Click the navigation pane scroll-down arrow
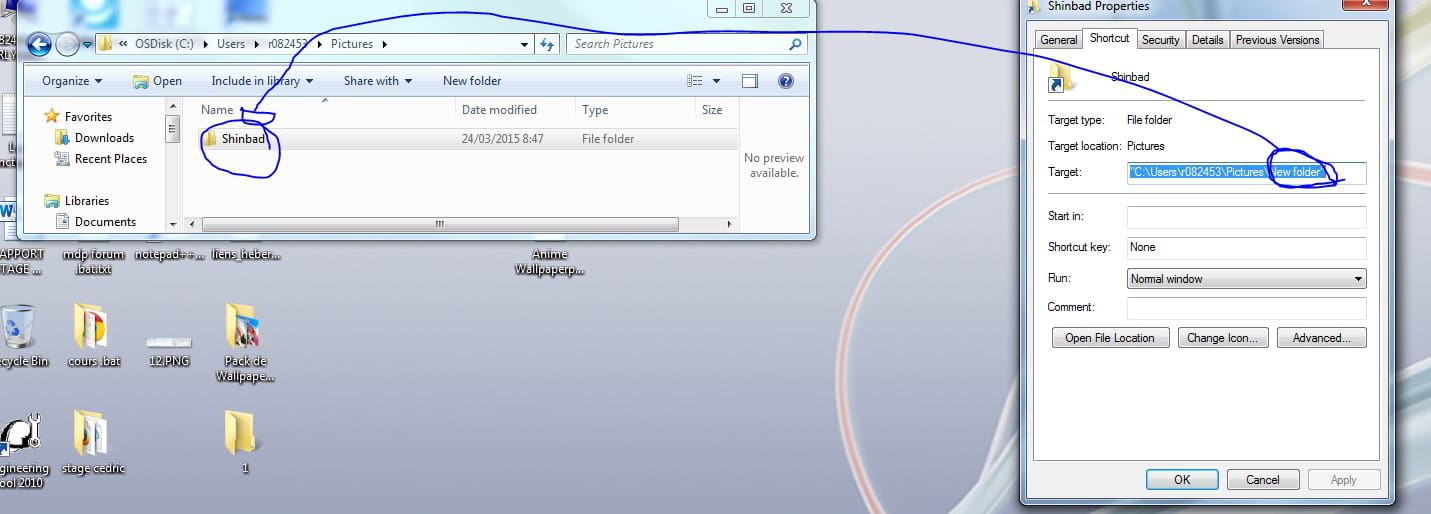 pyautogui.click(x=173, y=224)
